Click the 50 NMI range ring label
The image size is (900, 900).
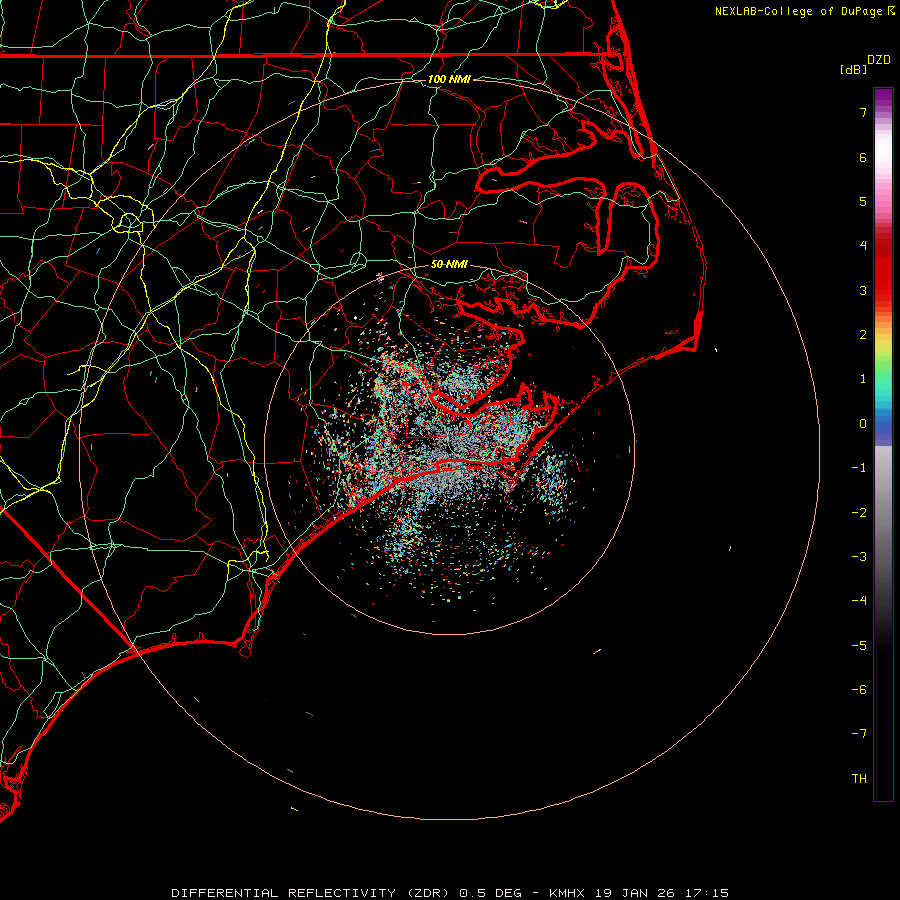449,264
